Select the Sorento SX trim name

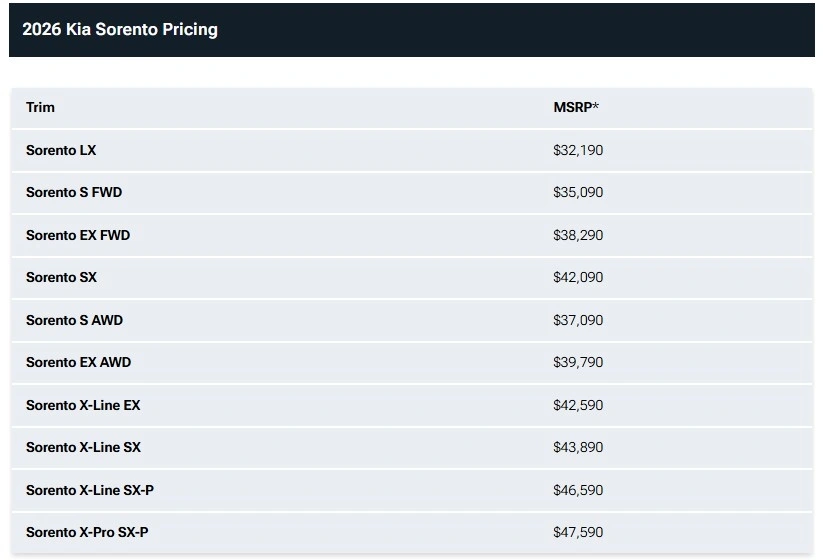[61, 277]
